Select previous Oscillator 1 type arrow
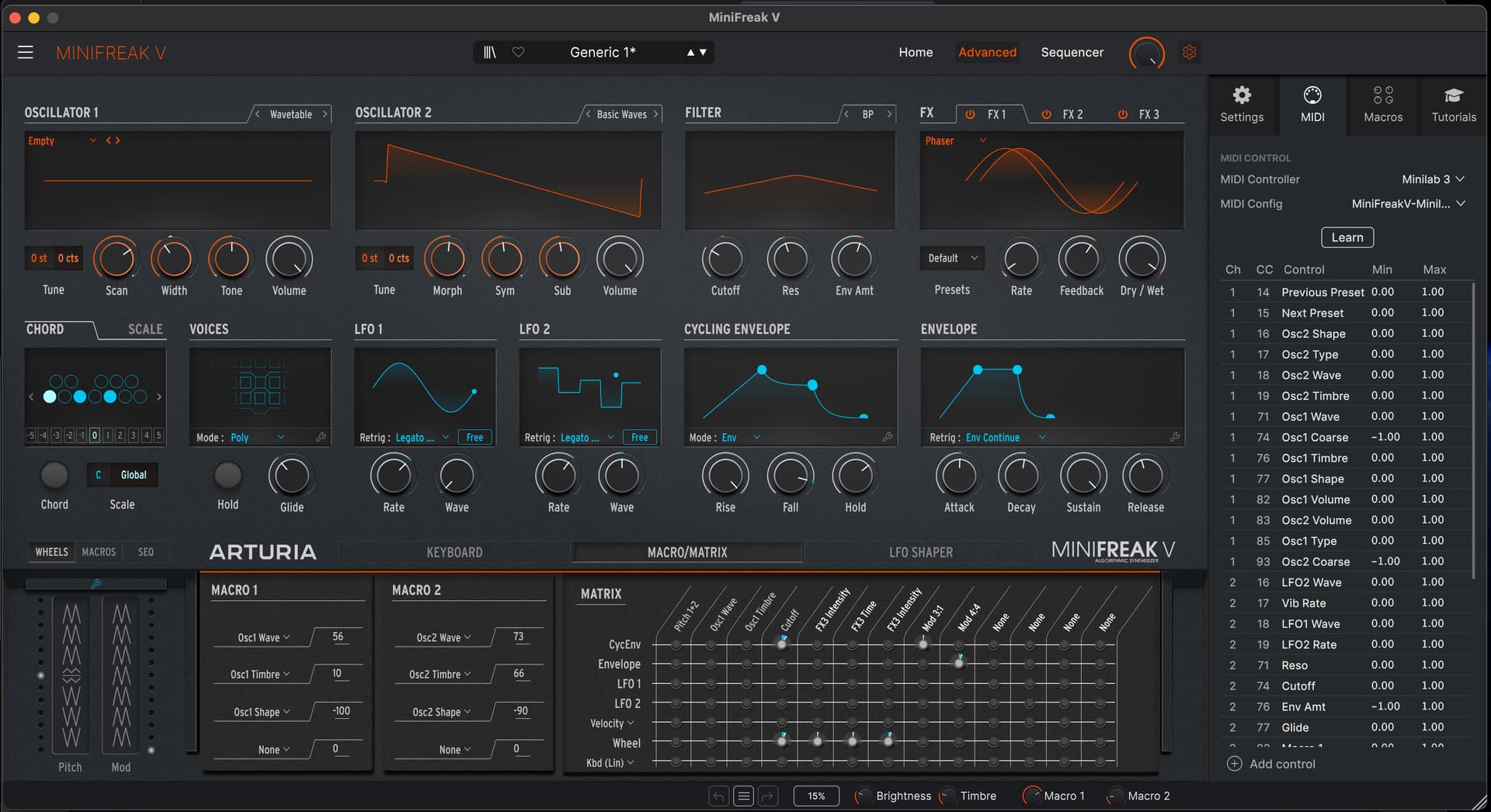The image size is (1491, 812). [x=258, y=114]
